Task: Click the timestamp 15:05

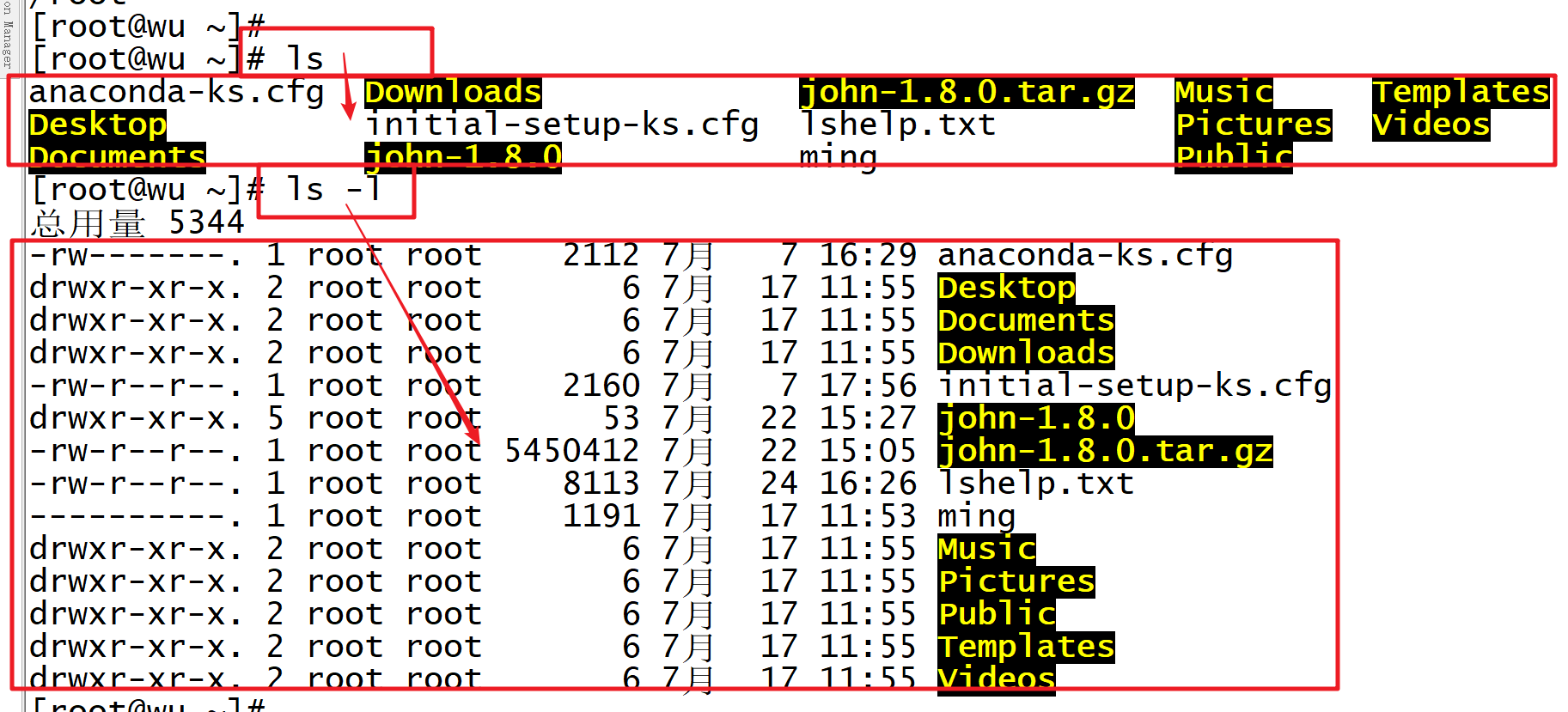Action: [868, 451]
